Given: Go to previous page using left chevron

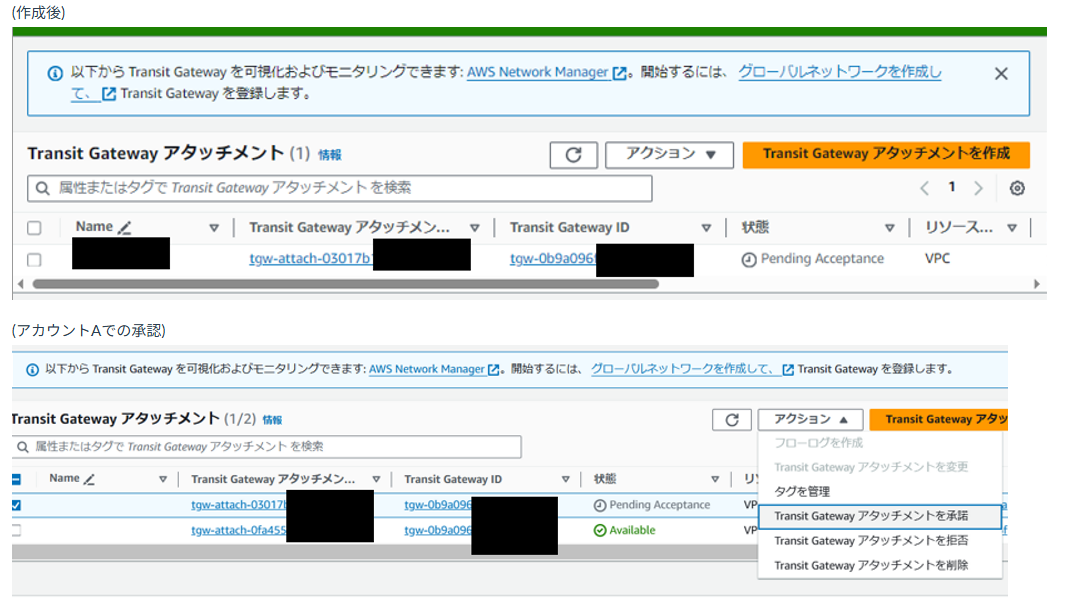Looking at the screenshot, I should click(x=925, y=188).
